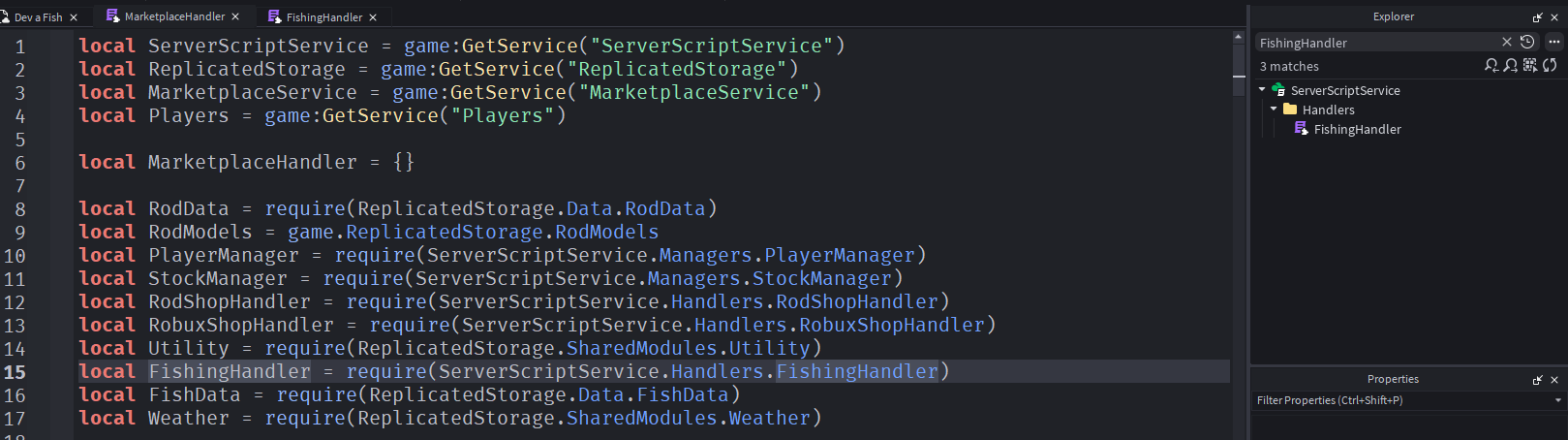Go to previous search match
The image size is (1568, 440).
point(1491,66)
